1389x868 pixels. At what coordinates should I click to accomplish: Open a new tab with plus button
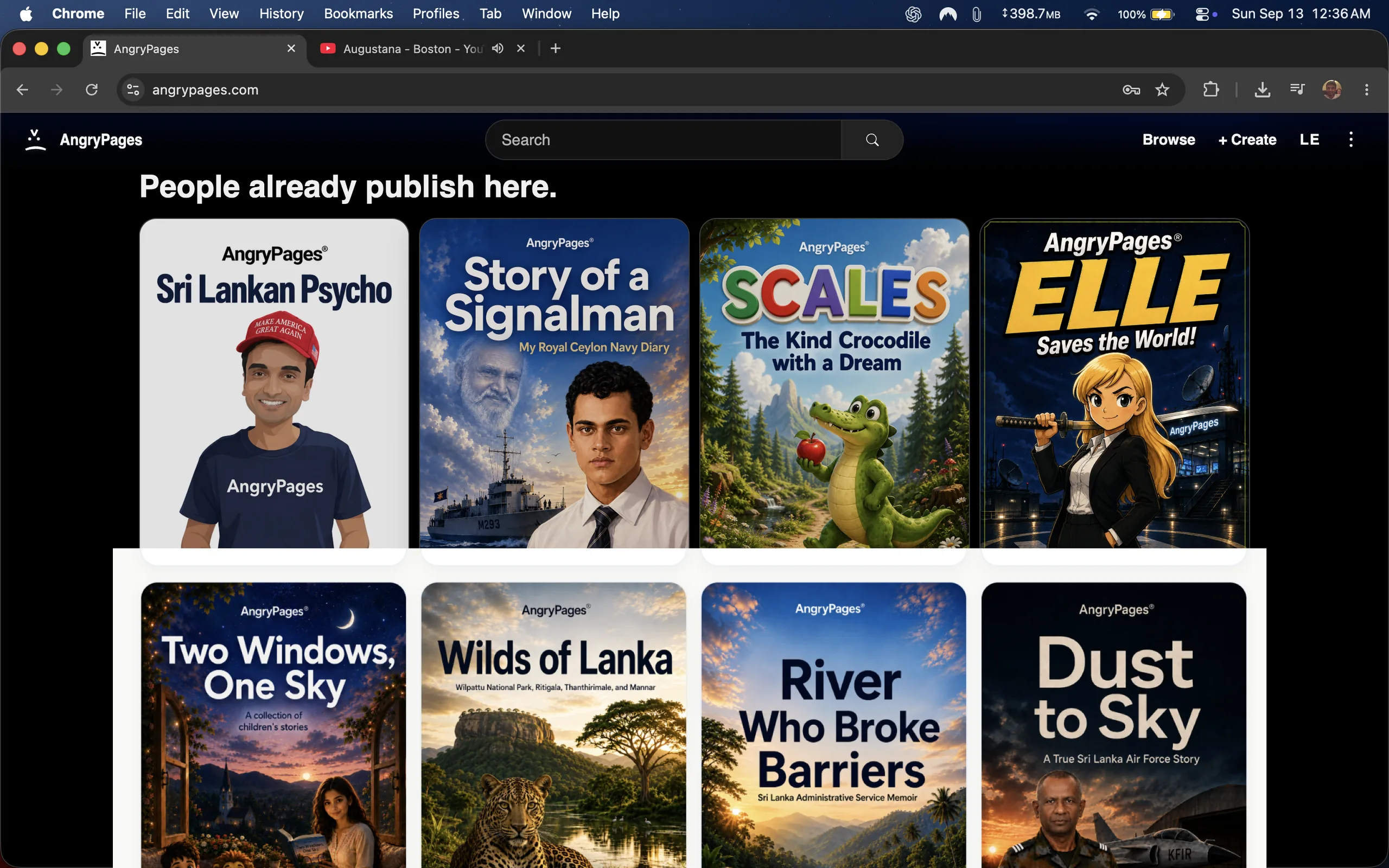coord(555,48)
